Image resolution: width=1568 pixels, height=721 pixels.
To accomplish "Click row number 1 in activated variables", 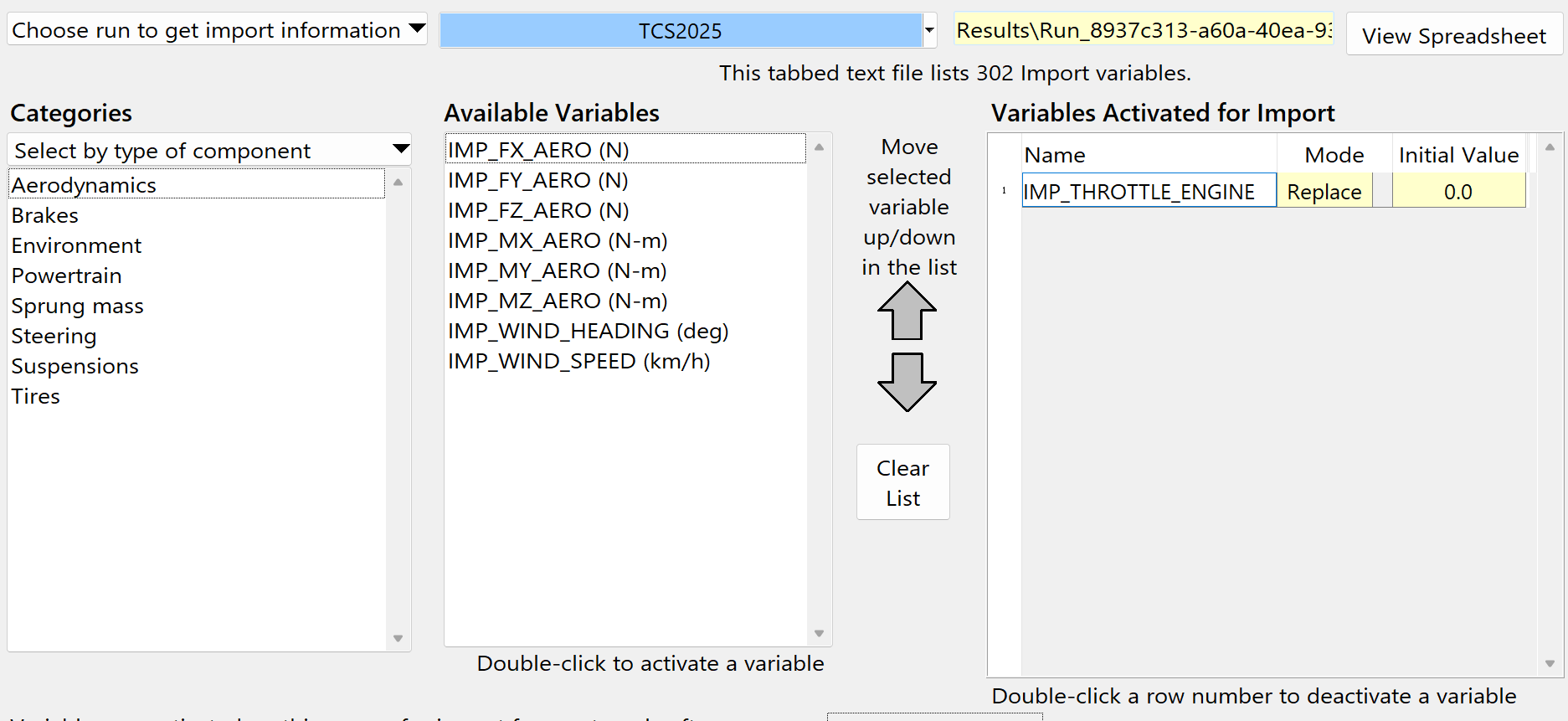I will tap(1004, 191).
